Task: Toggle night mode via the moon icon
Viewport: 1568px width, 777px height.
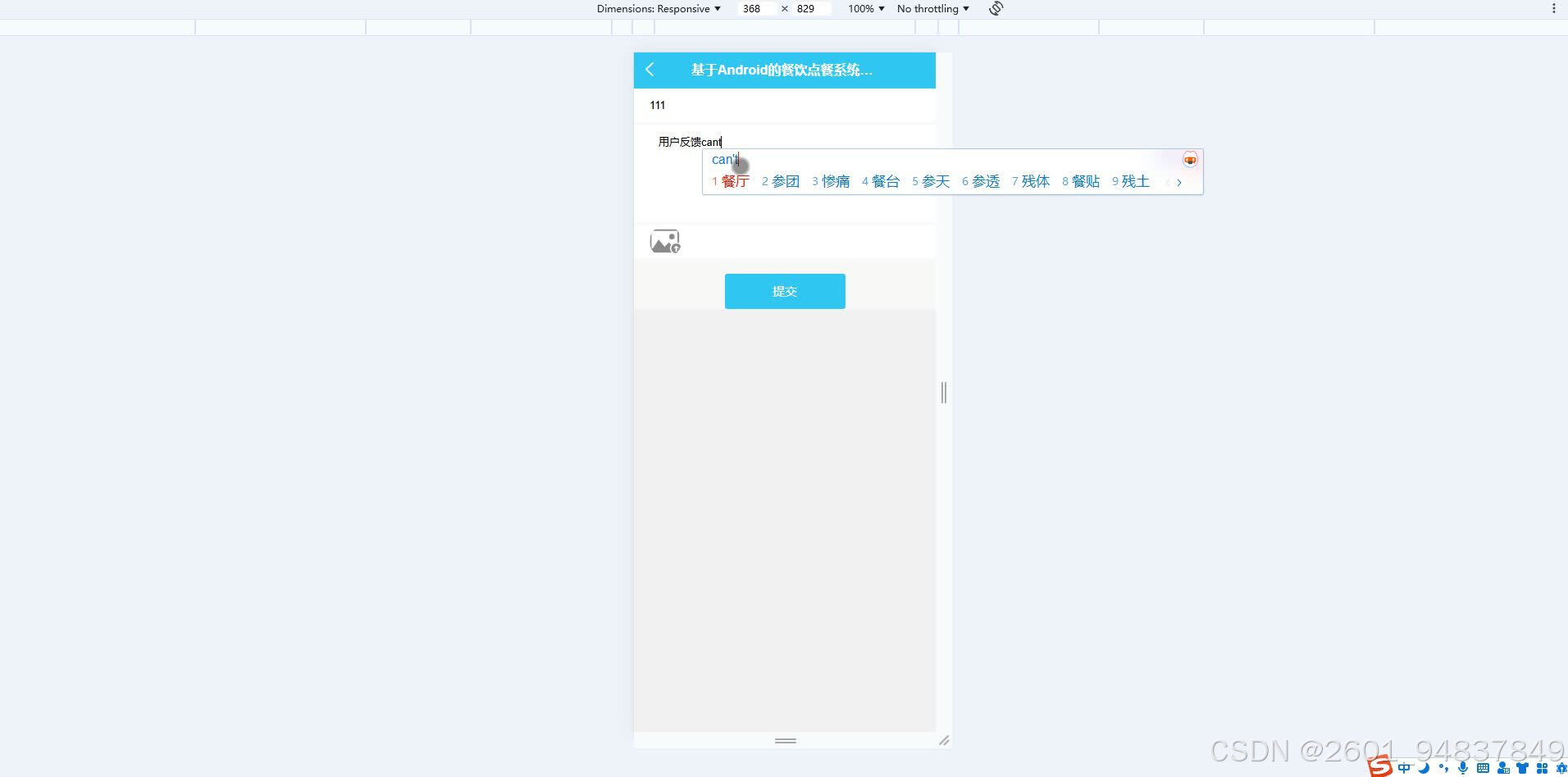Action: coord(1424,767)
